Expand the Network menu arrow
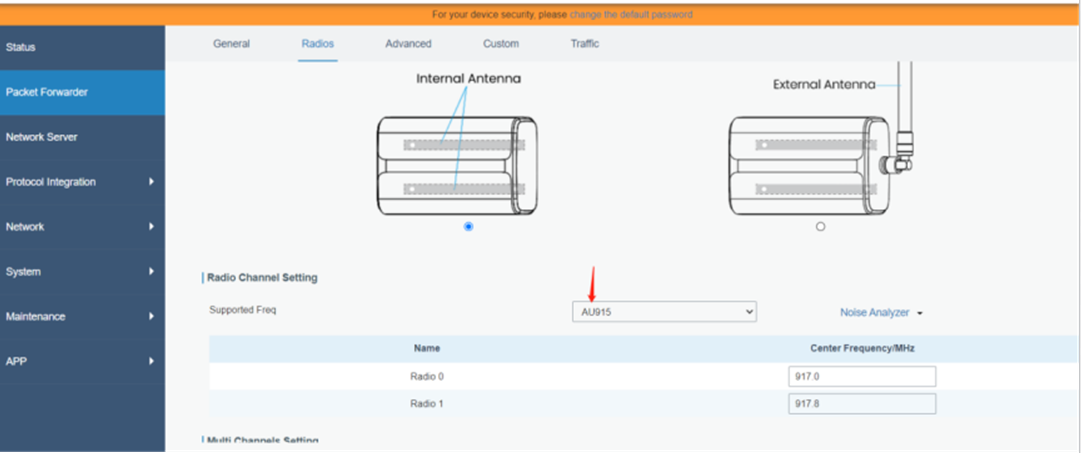Screen dimensions: 1081x453 coord(151,227)
